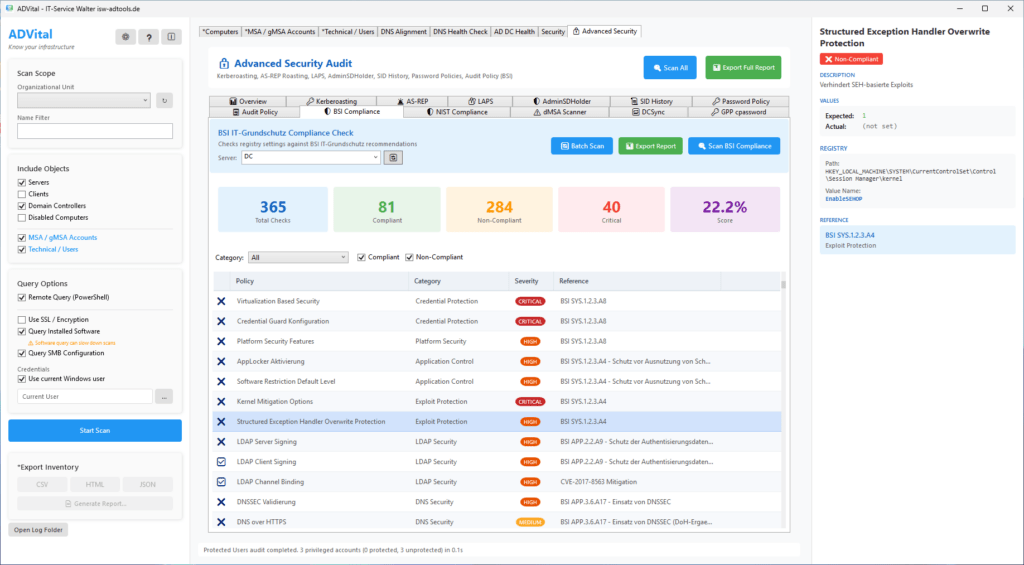Click the X status icon for Platform Security Features
The width and height of the screenshot is (1024, 565).
tap(221, 342)
